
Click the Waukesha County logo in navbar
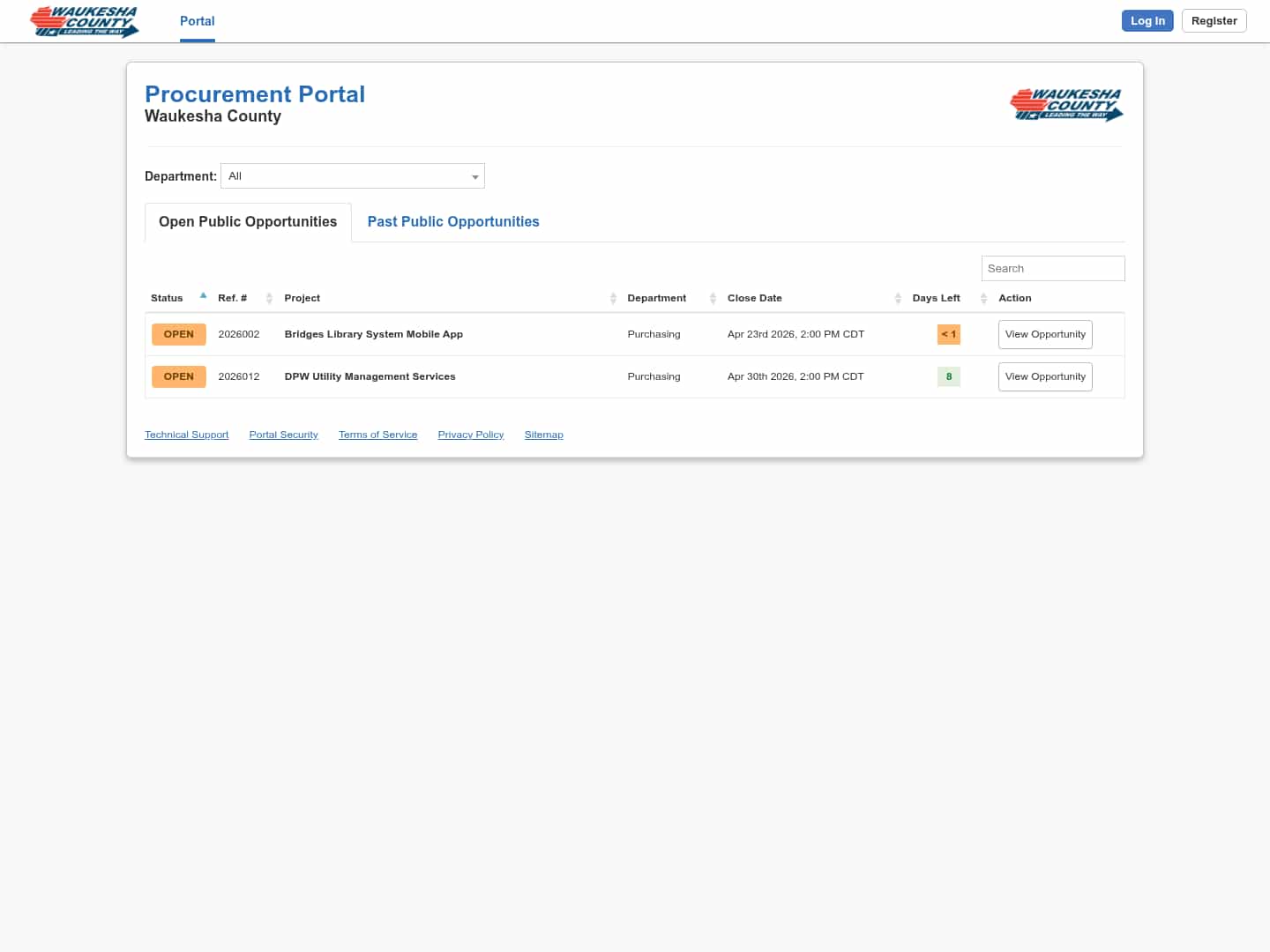pyautogui.click(x=84, y=21)
